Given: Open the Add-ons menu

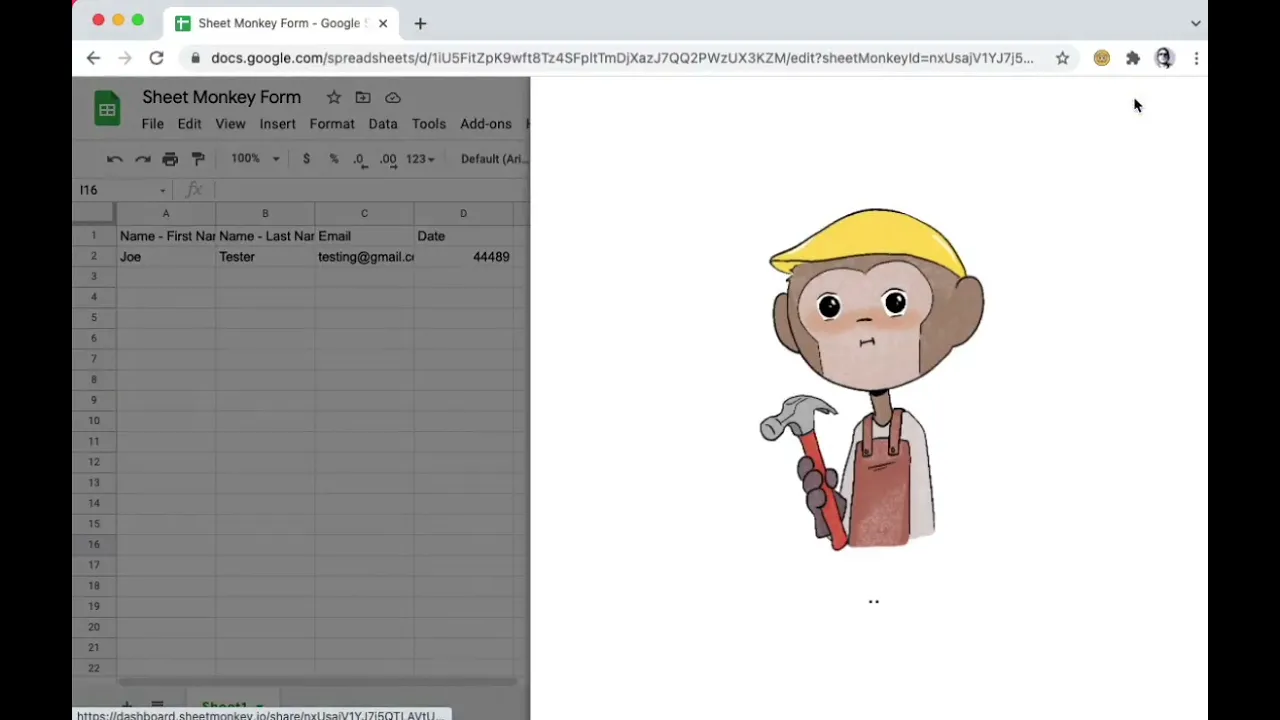Looking at the screenshot, I should click(486, 124).
